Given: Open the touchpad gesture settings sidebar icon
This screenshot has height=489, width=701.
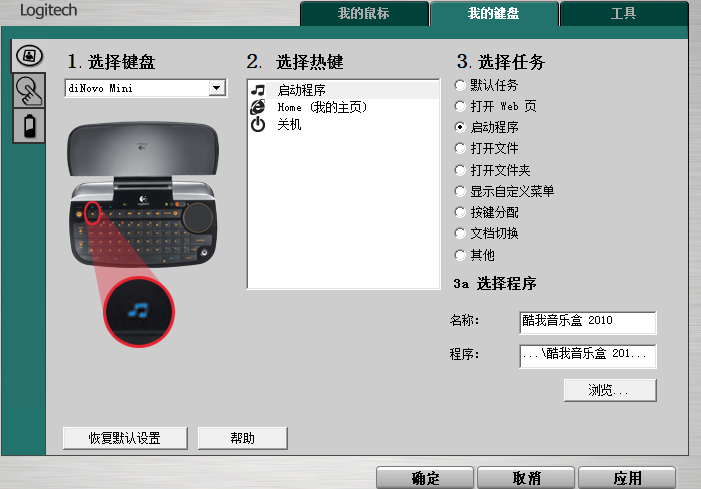Looking at the screenshot, I should (x=29, y=91).
